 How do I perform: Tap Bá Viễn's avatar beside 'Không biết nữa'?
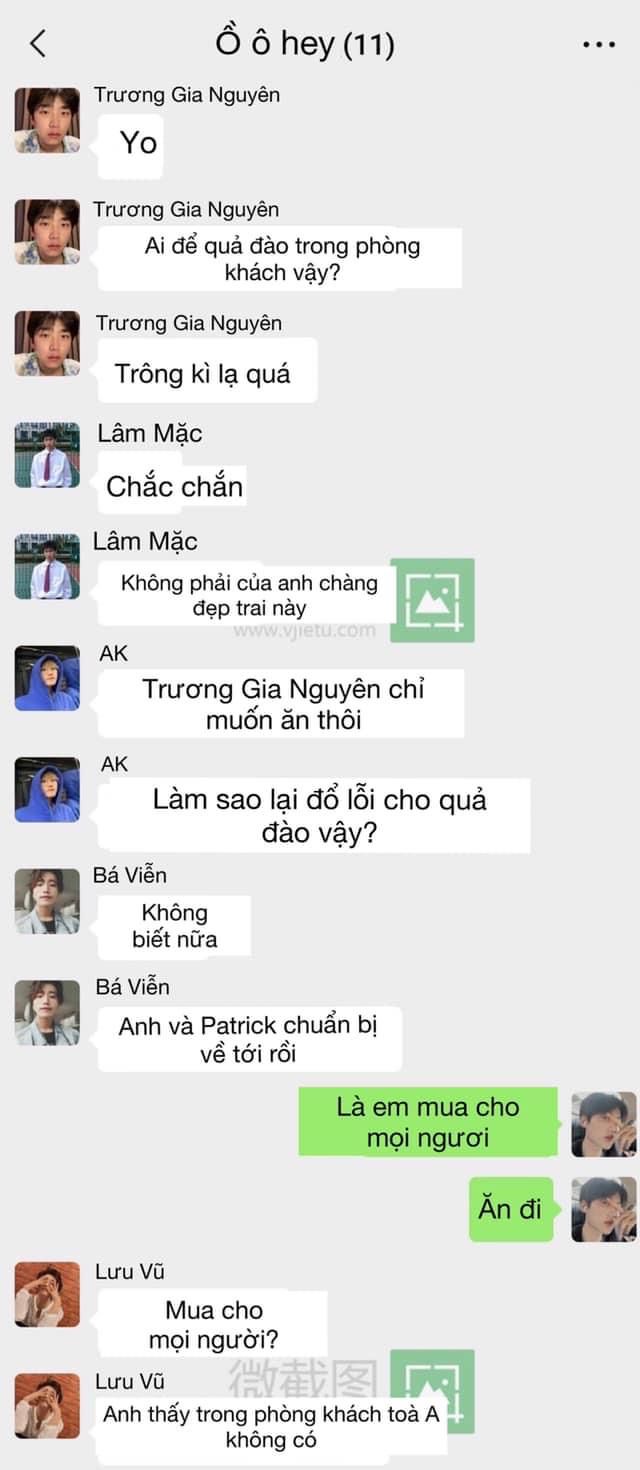point(47,901)
